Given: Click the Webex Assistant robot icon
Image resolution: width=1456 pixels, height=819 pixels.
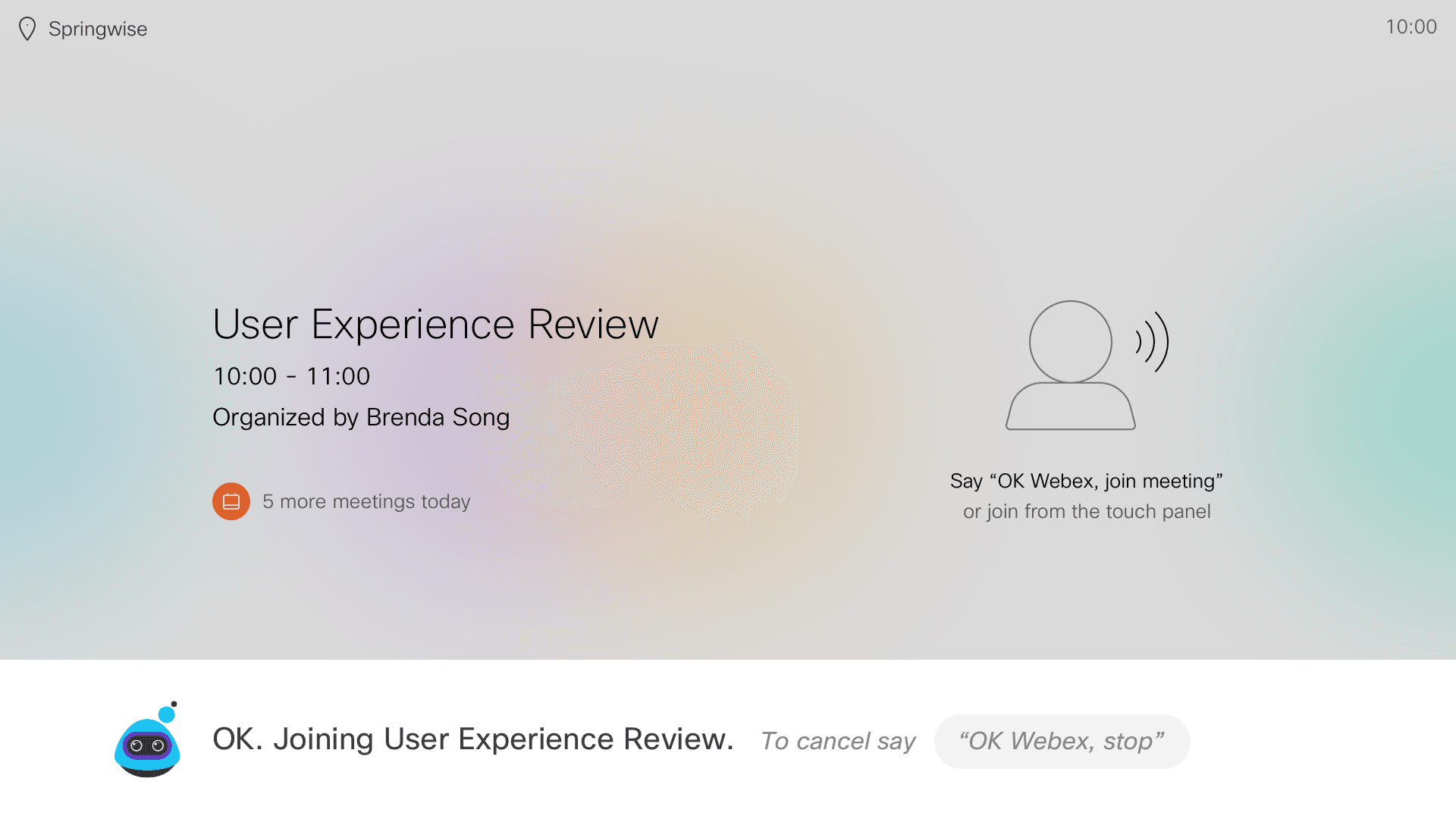Looking at the screenshot, I should coord(148,739).
